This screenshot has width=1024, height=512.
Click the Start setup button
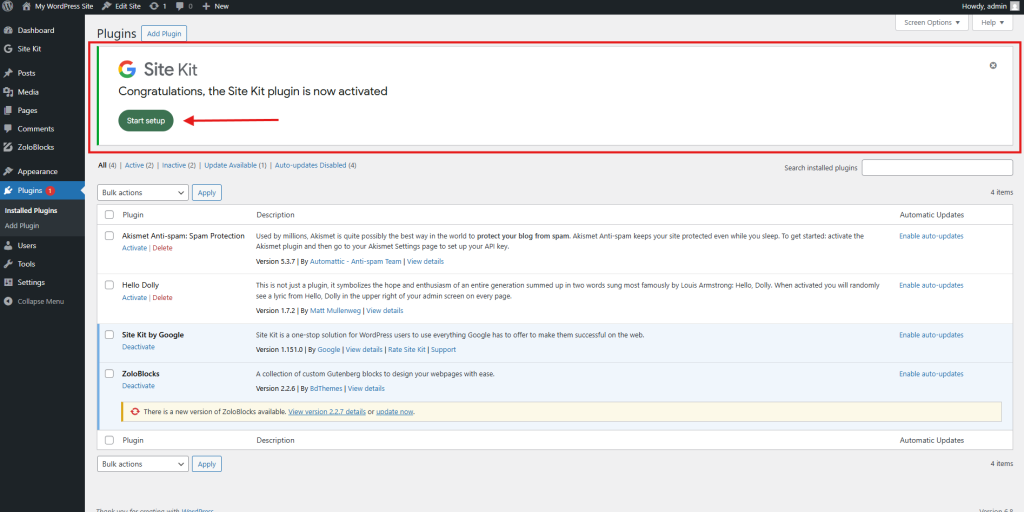(146, 121)
